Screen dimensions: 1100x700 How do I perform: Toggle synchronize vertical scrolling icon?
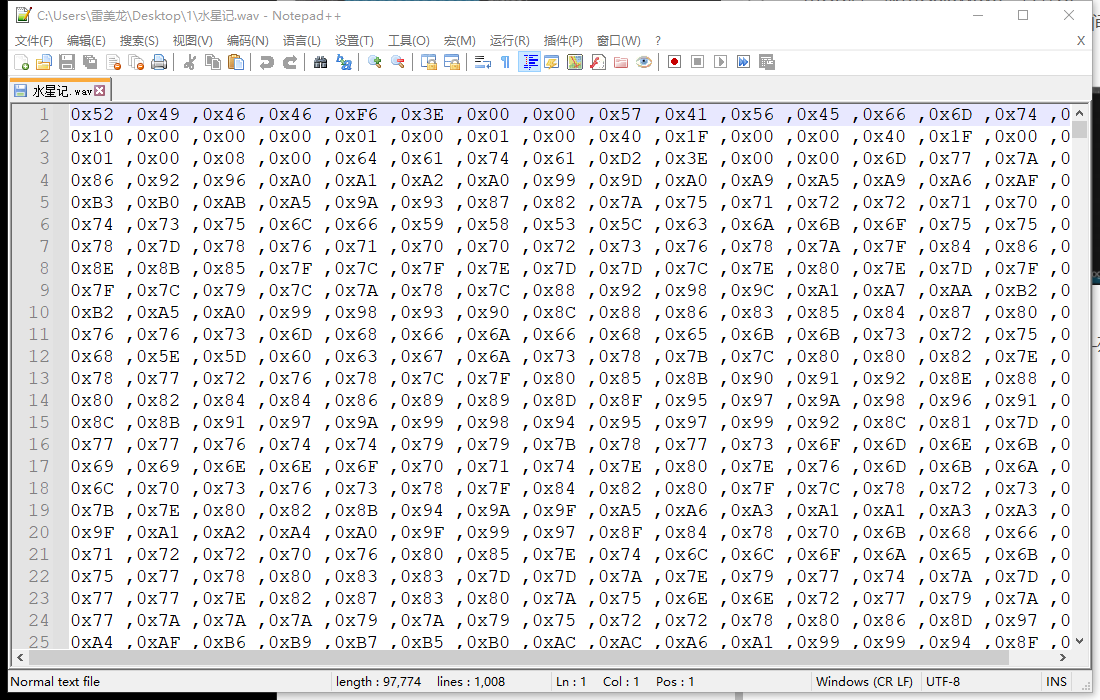click(429, 62)
